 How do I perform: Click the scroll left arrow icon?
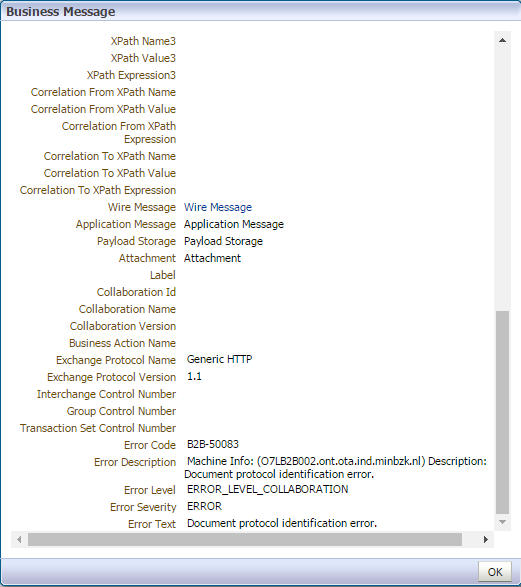[x=19, y=539]
